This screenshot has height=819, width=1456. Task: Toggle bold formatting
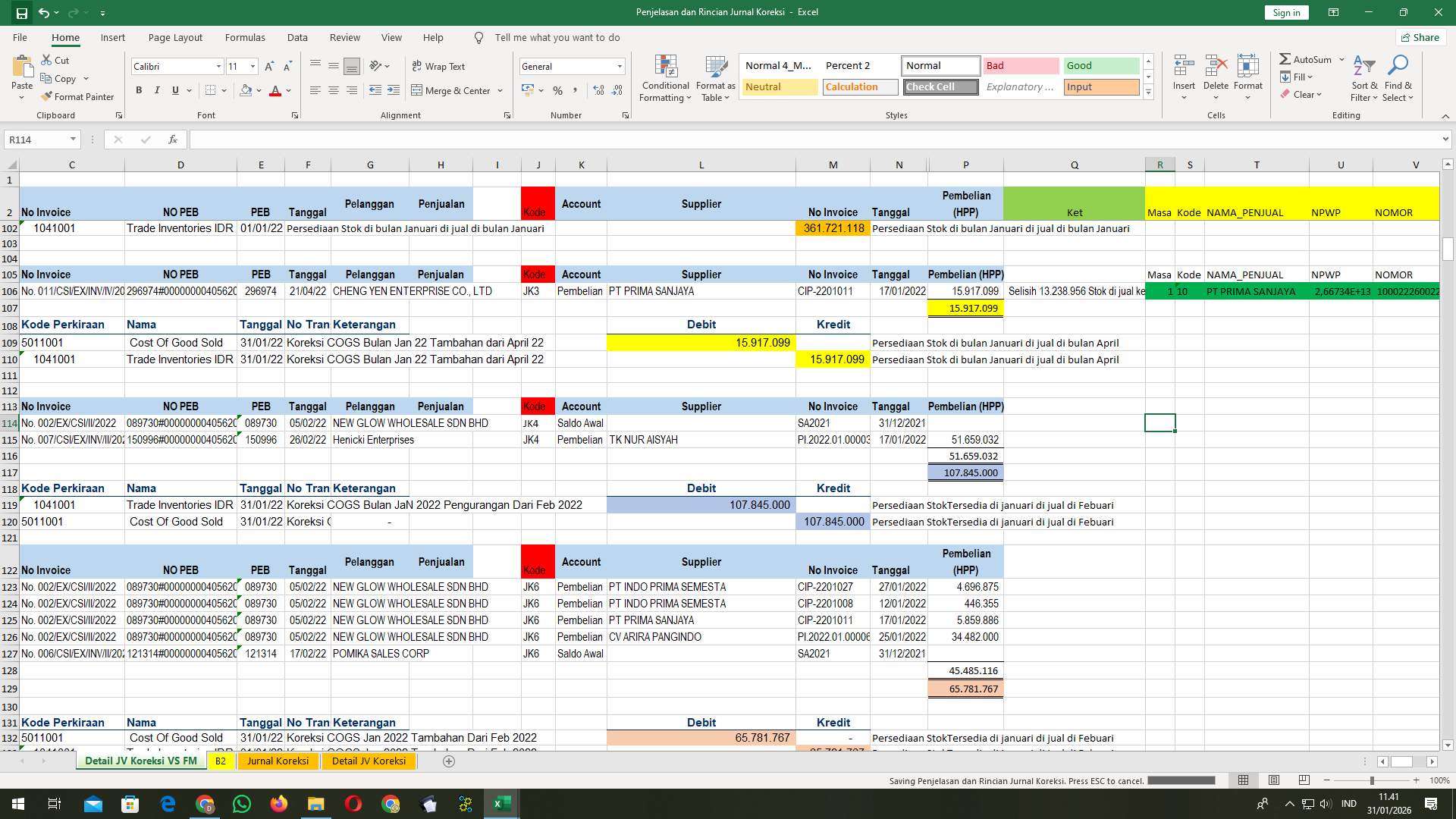tap(139, 89)
